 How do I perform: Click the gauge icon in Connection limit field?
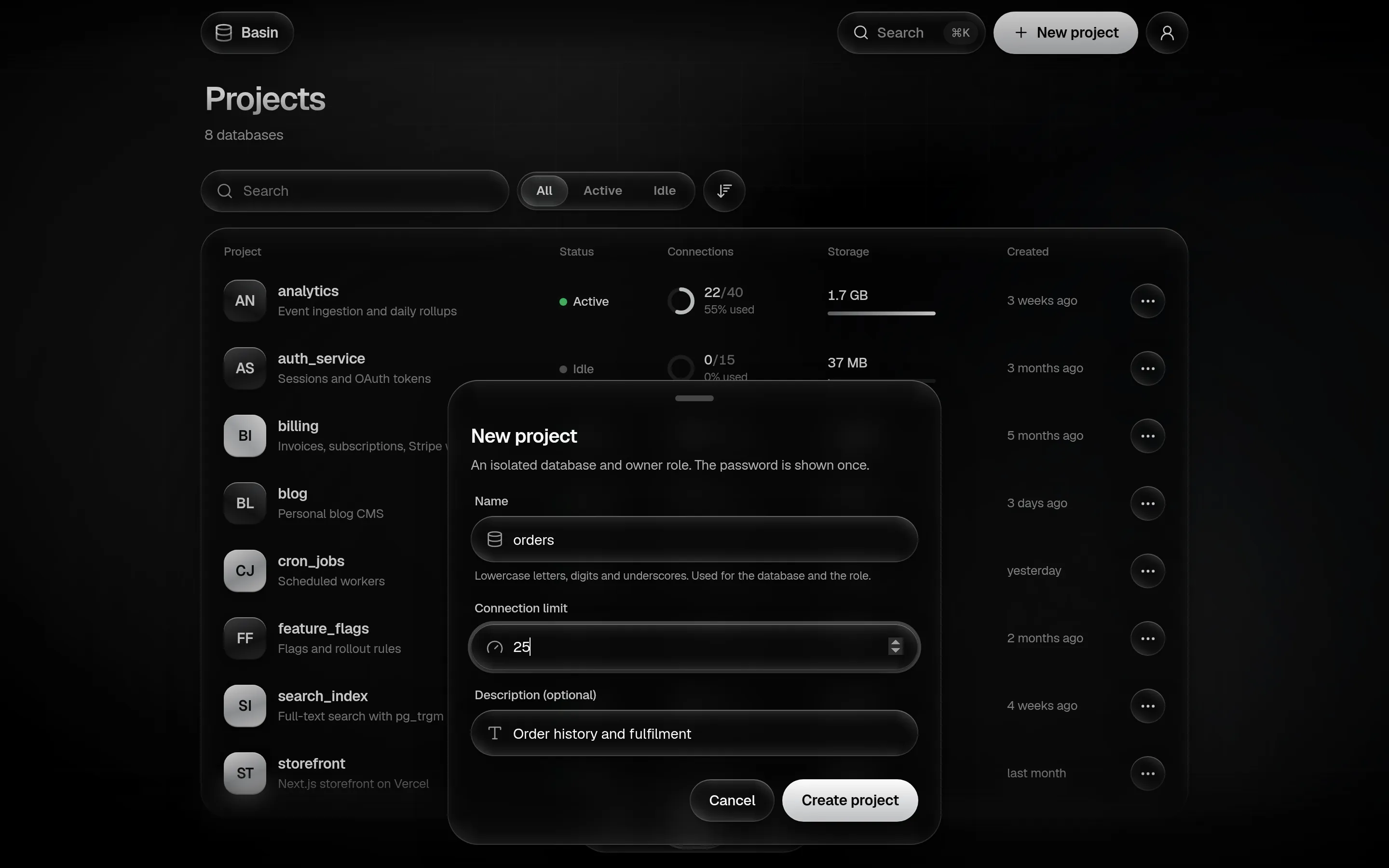point(495,648)
